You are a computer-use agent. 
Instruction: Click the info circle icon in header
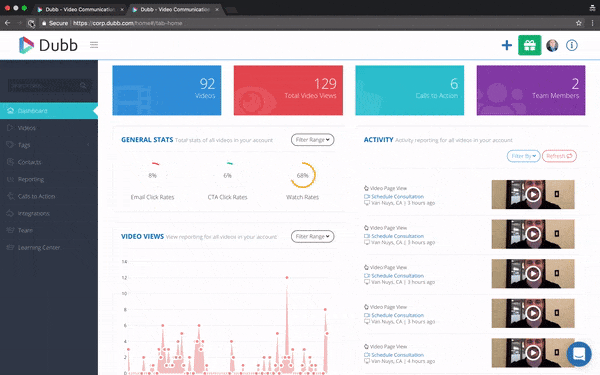(572, 45)
